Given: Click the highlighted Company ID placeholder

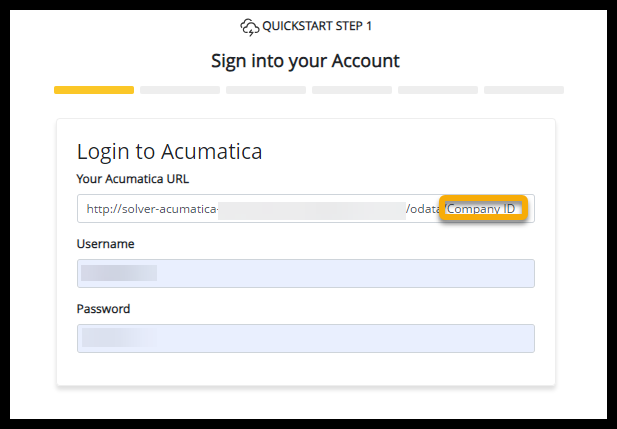Looking at the screenshot, I should click(x=485, y=209).
